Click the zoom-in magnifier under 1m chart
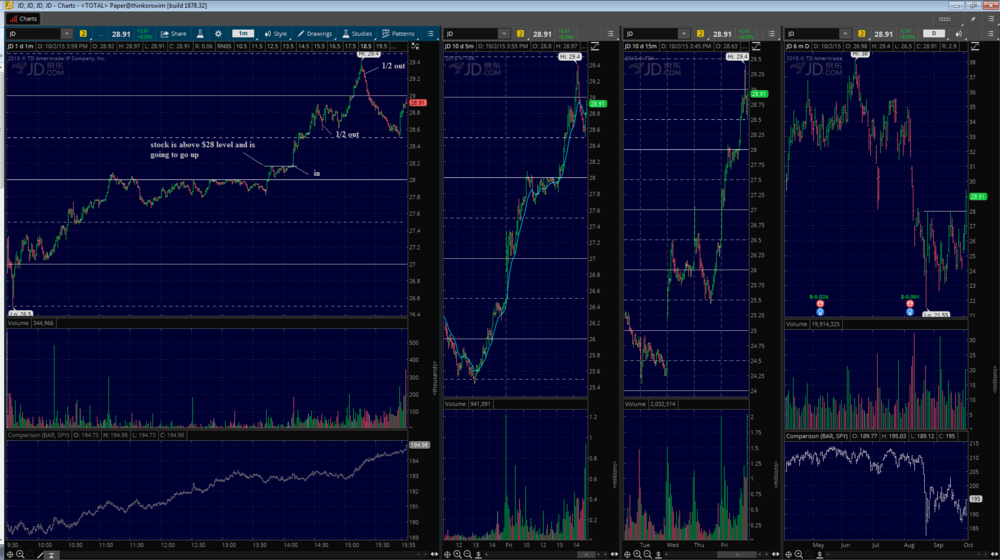The image size is (1000, 560). tap(20, 555)
